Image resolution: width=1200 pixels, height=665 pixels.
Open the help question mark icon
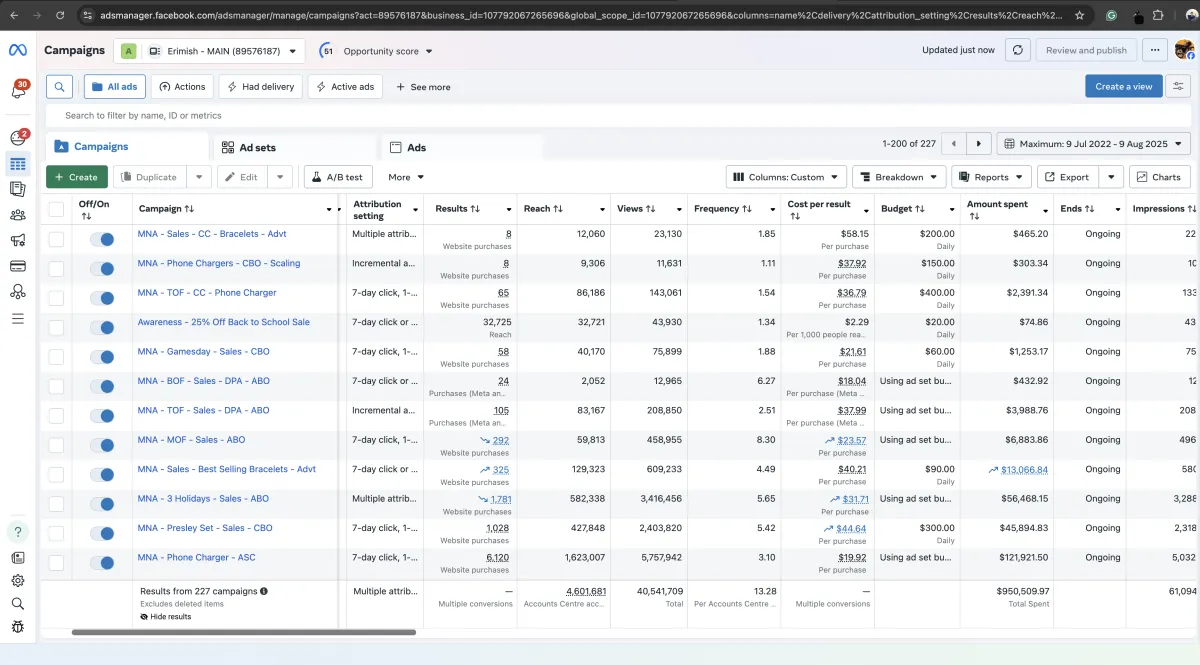[17, 531]
